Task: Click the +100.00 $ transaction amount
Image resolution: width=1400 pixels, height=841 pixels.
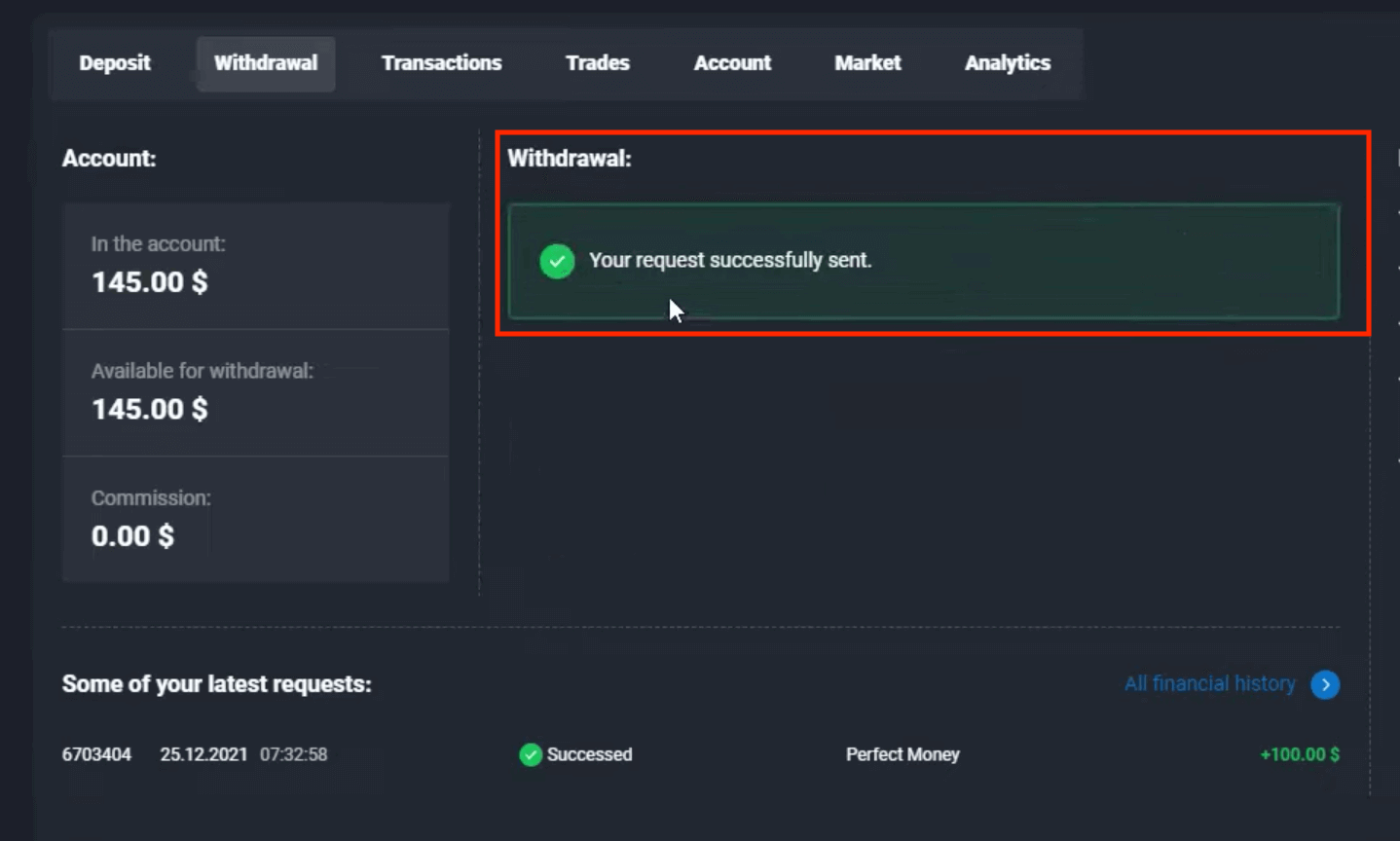Action: pyautogui.click(x=1299, y=754)
